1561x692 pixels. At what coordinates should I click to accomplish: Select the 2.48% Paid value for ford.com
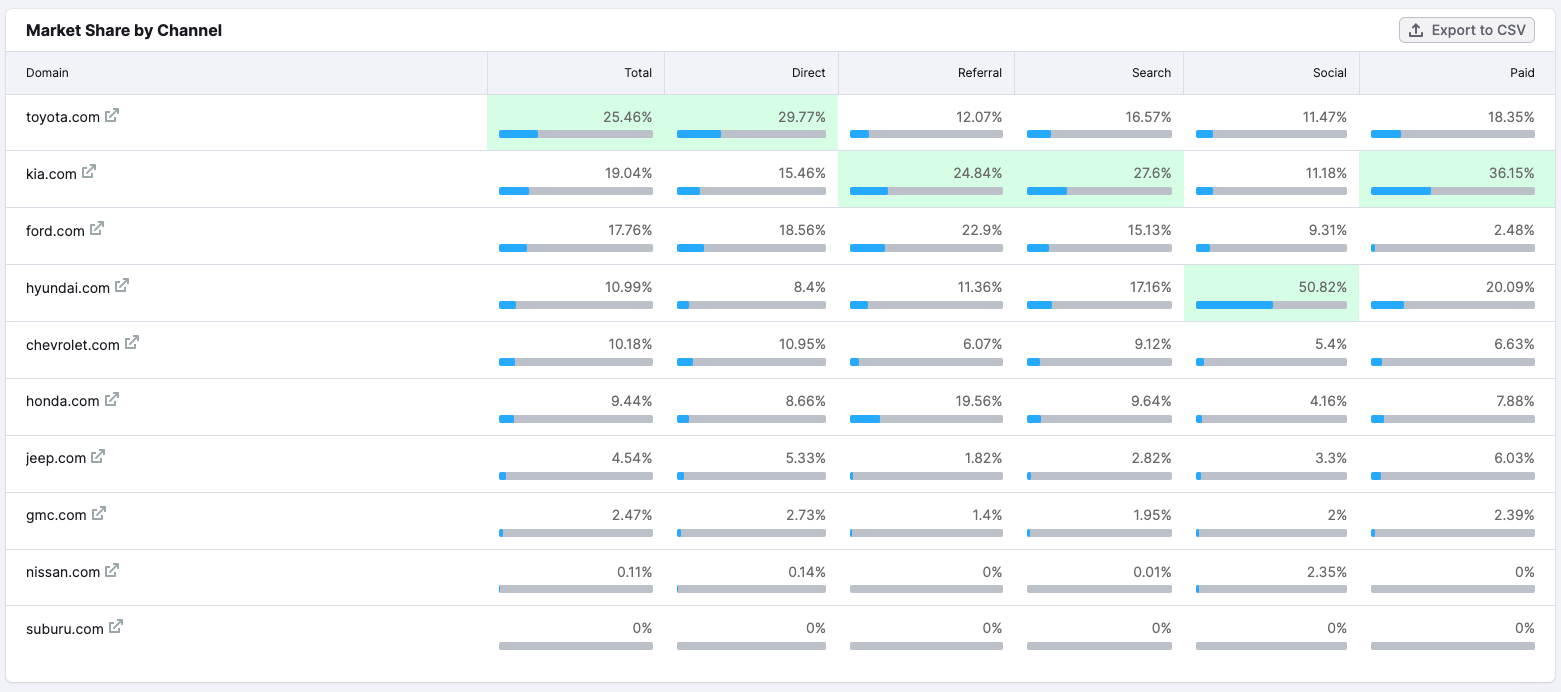[x=1515, y=231]
